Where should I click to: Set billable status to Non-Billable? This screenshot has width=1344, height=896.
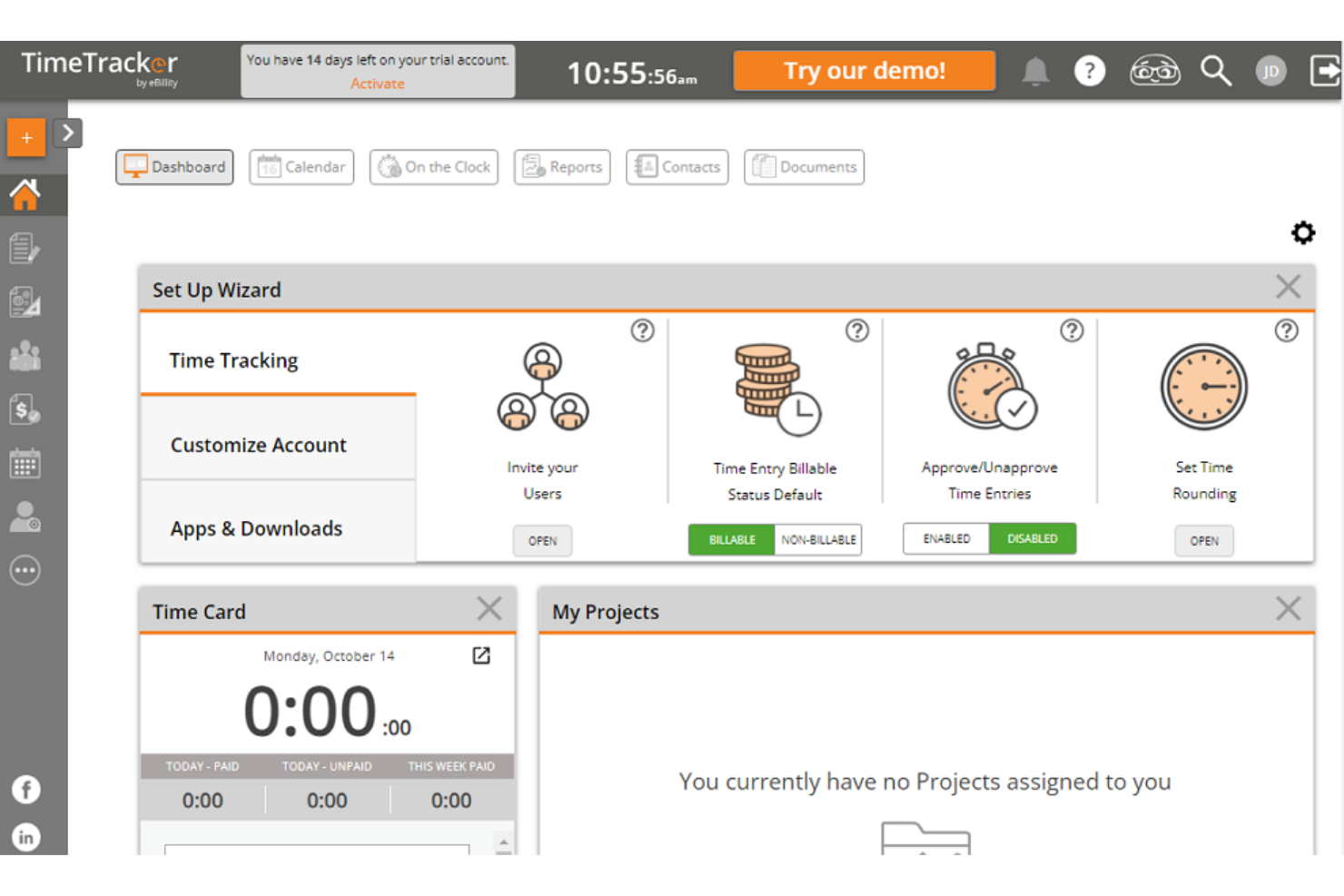pyautogui.click(x=818, y=539)
